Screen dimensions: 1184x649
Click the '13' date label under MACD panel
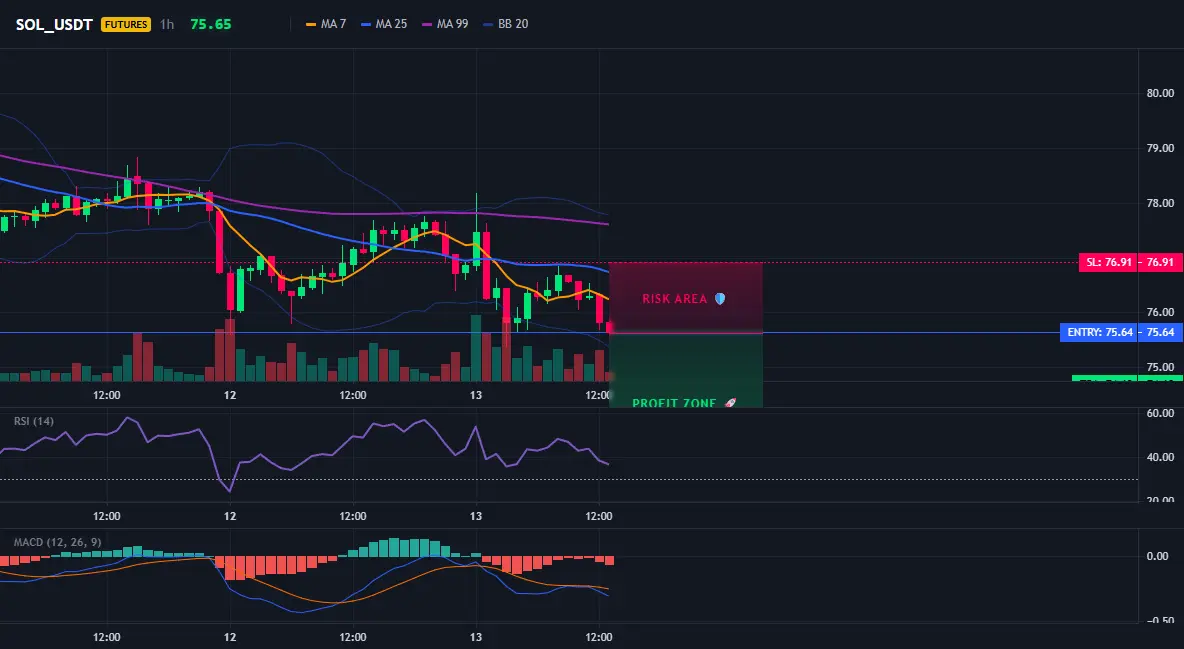click(x=476, y=637)
